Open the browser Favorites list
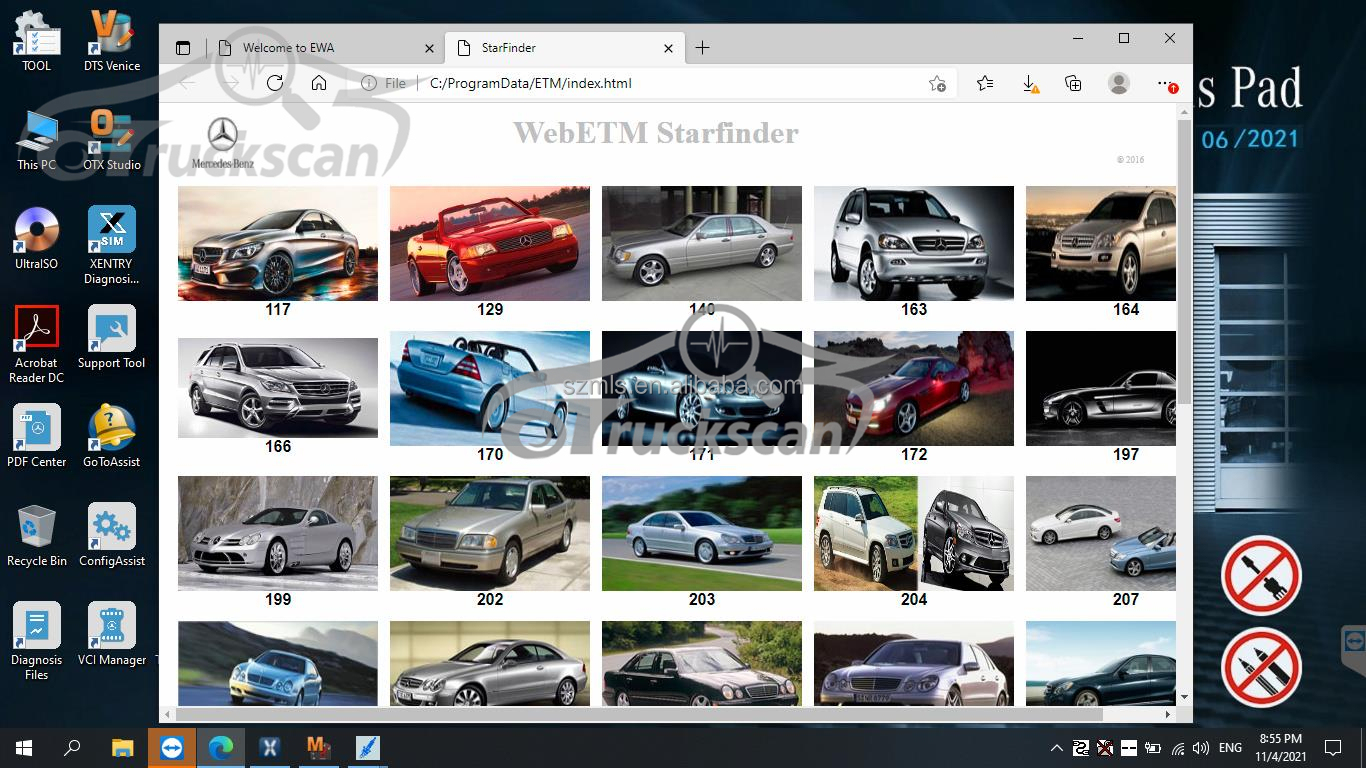 (x=985, y=83)
